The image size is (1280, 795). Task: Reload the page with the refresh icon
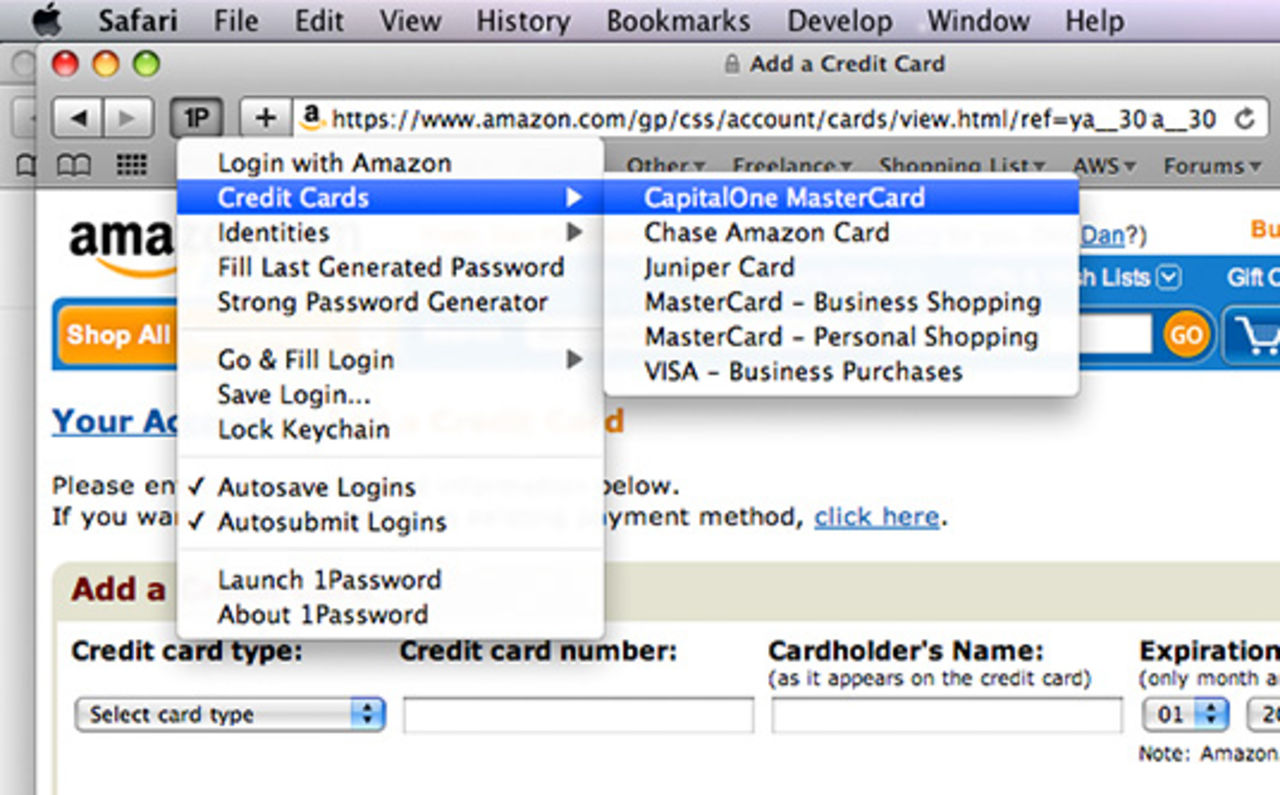[x=1244, y=120]
